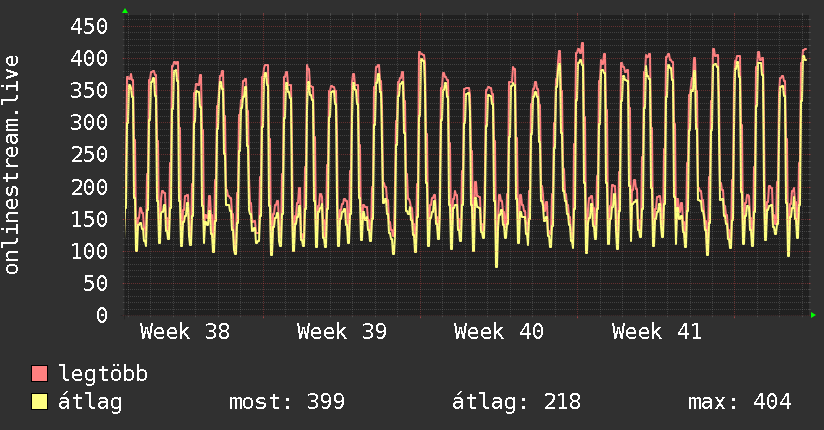
Task: Click the 250 y-axis label
Action: point(89,155)
